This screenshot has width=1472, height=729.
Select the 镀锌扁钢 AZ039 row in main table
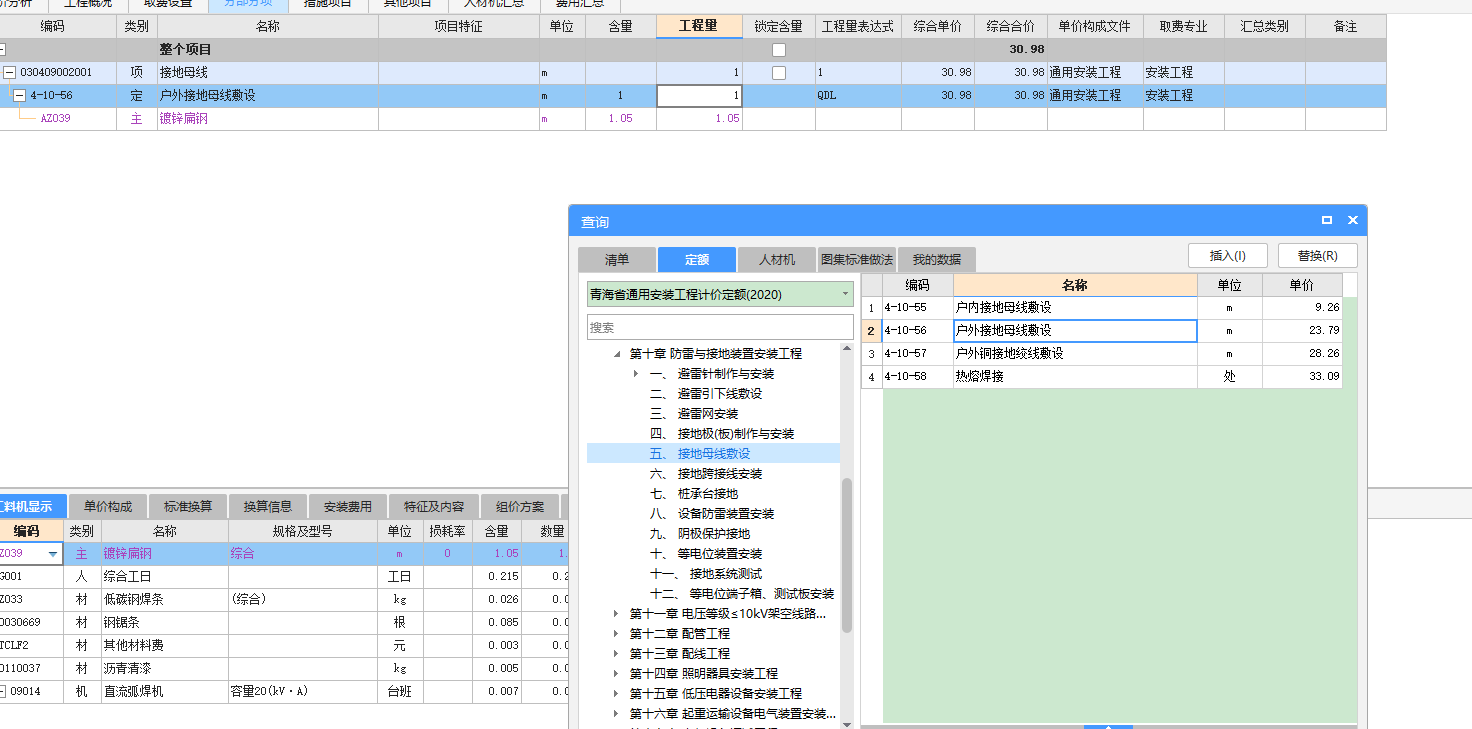(693, 119)
